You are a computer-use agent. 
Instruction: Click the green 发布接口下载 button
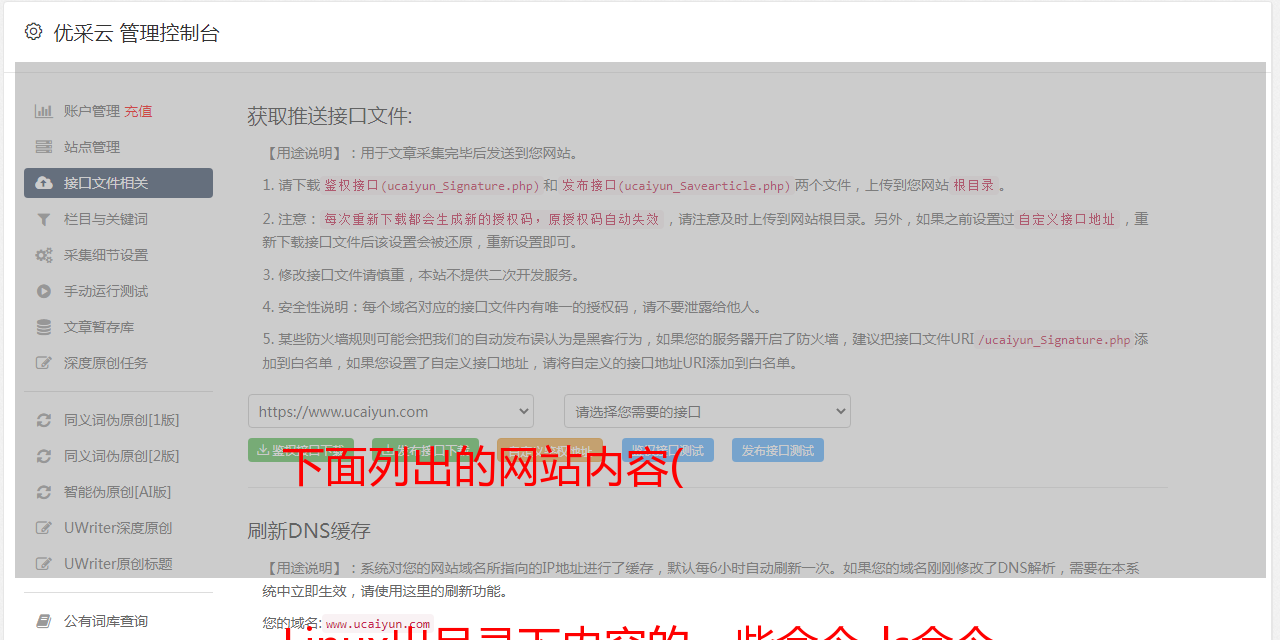click(425, 450)
